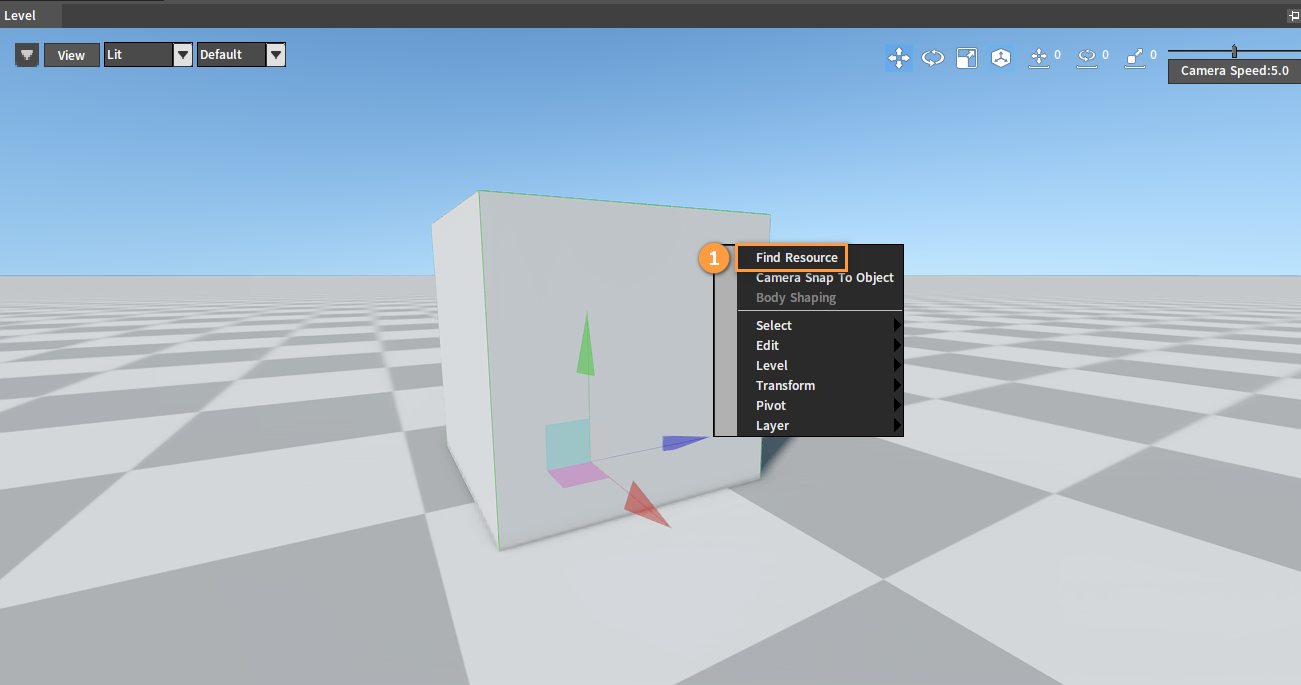Select the move translate tool icon
The image size is (1301, 685).
pos(899,58)
